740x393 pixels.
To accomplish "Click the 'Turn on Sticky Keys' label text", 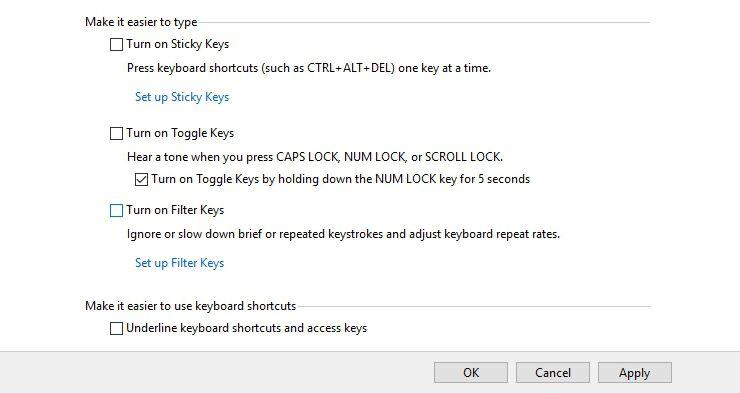I will point(177,44).
